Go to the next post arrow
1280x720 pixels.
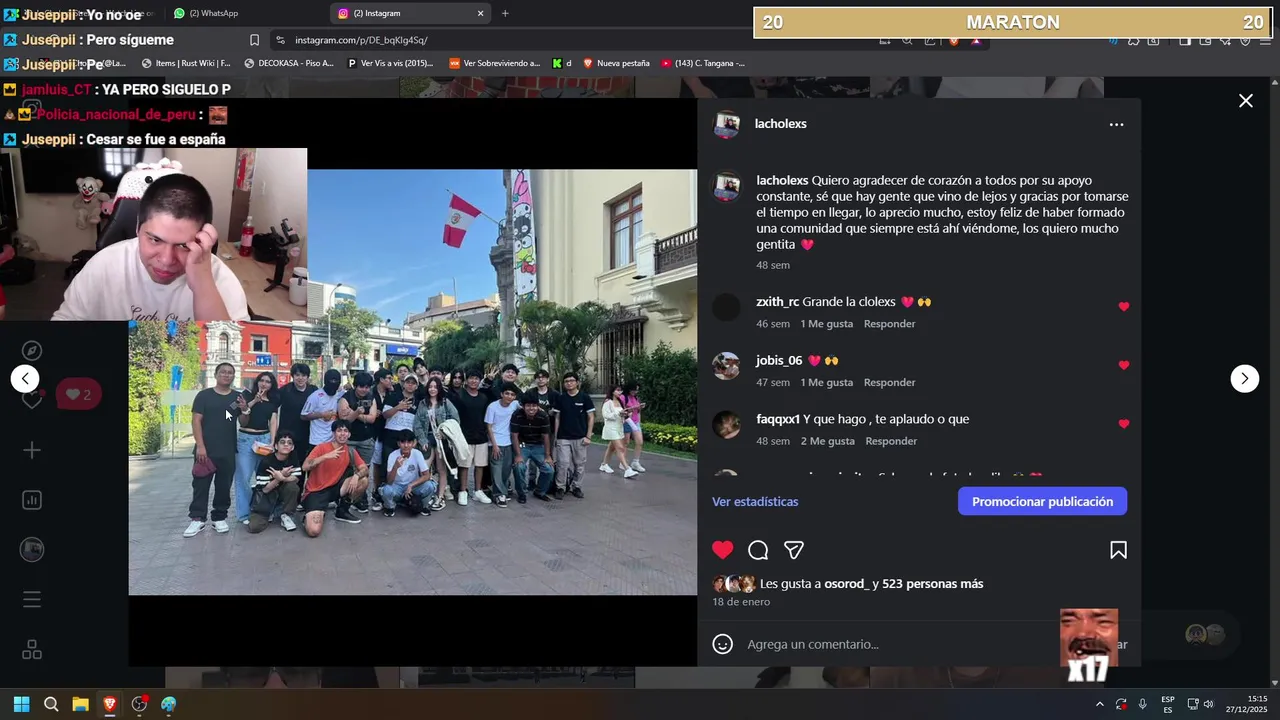1244,378
